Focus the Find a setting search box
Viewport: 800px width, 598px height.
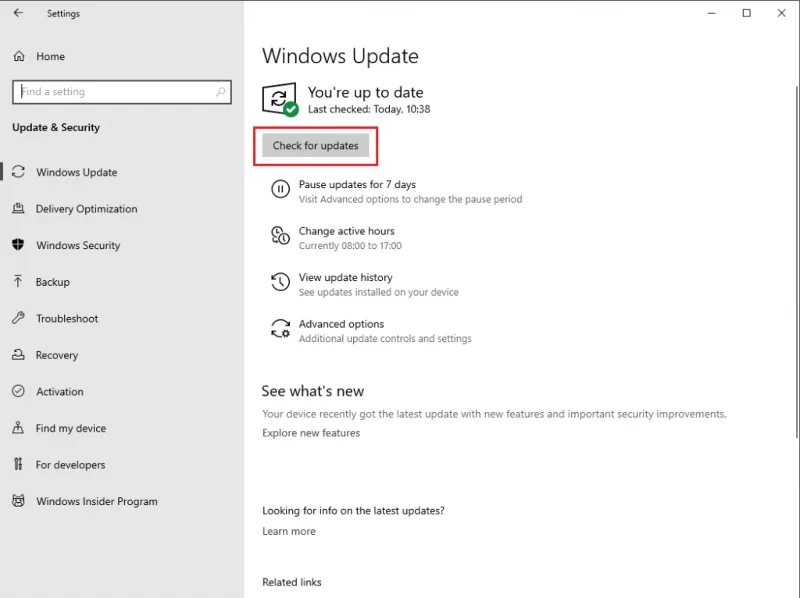(x=122, y=92)
